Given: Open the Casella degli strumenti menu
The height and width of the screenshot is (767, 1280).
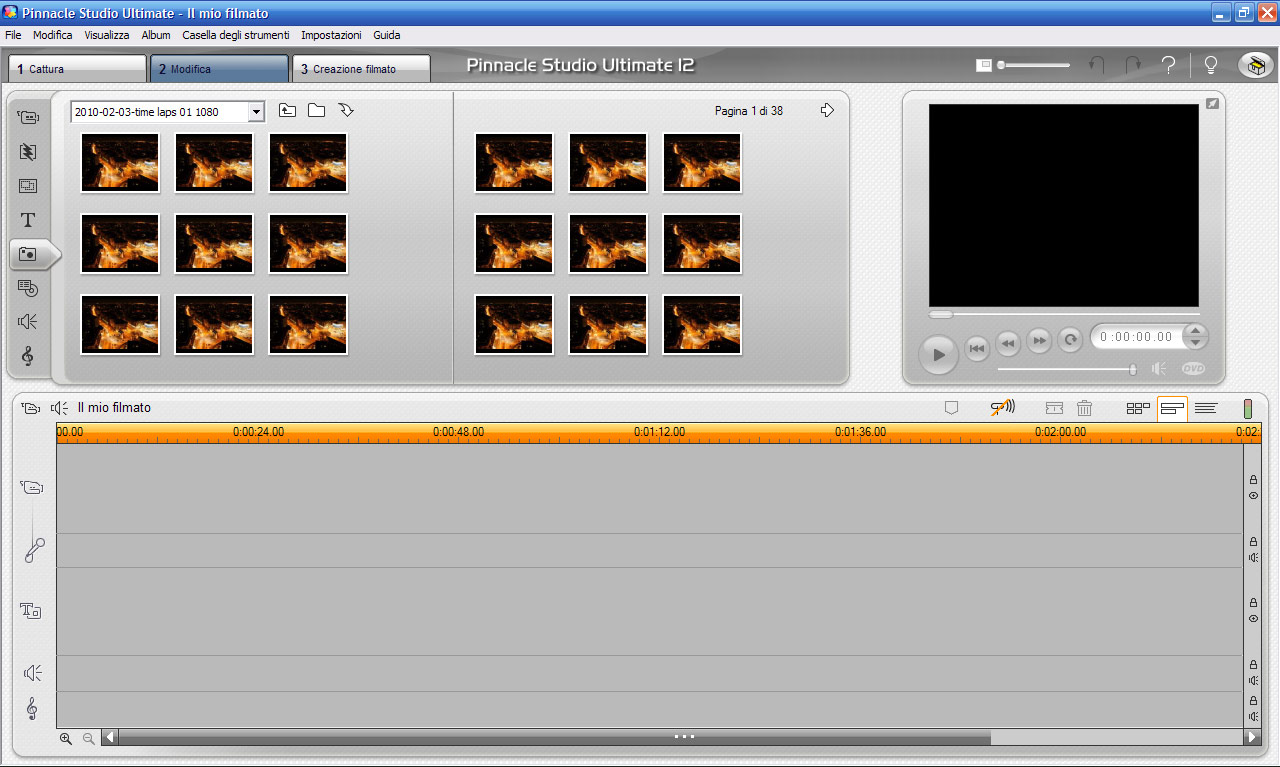Looking at the screenshot, I should click(x=235, y=35).
